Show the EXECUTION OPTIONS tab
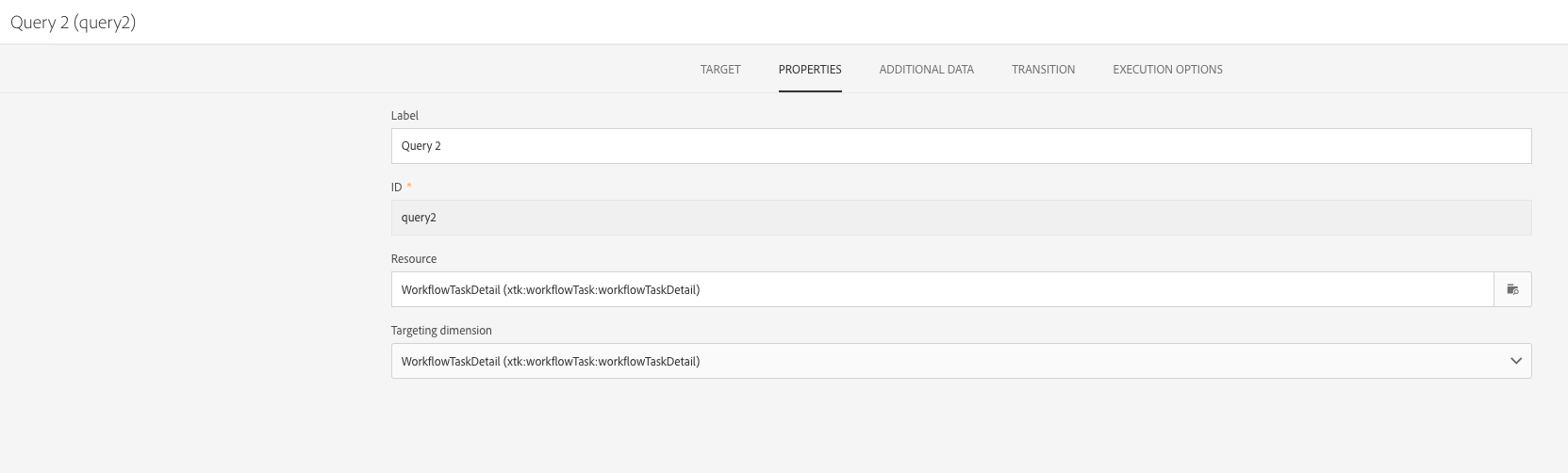Viewport: 1568px width, 473px height. [x=1167, y=70]
